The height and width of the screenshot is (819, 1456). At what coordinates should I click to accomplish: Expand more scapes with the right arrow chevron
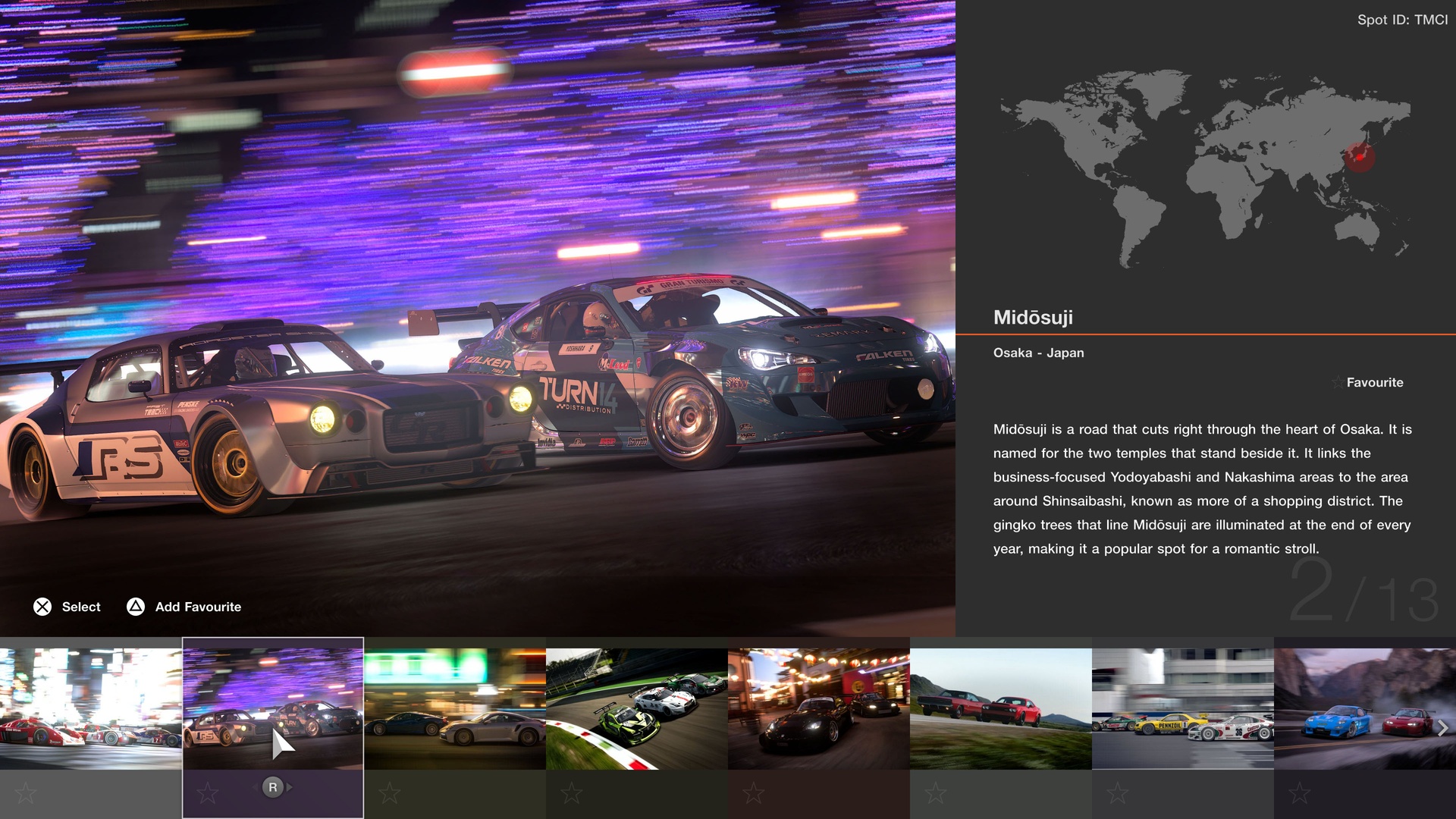point(1443,729)
